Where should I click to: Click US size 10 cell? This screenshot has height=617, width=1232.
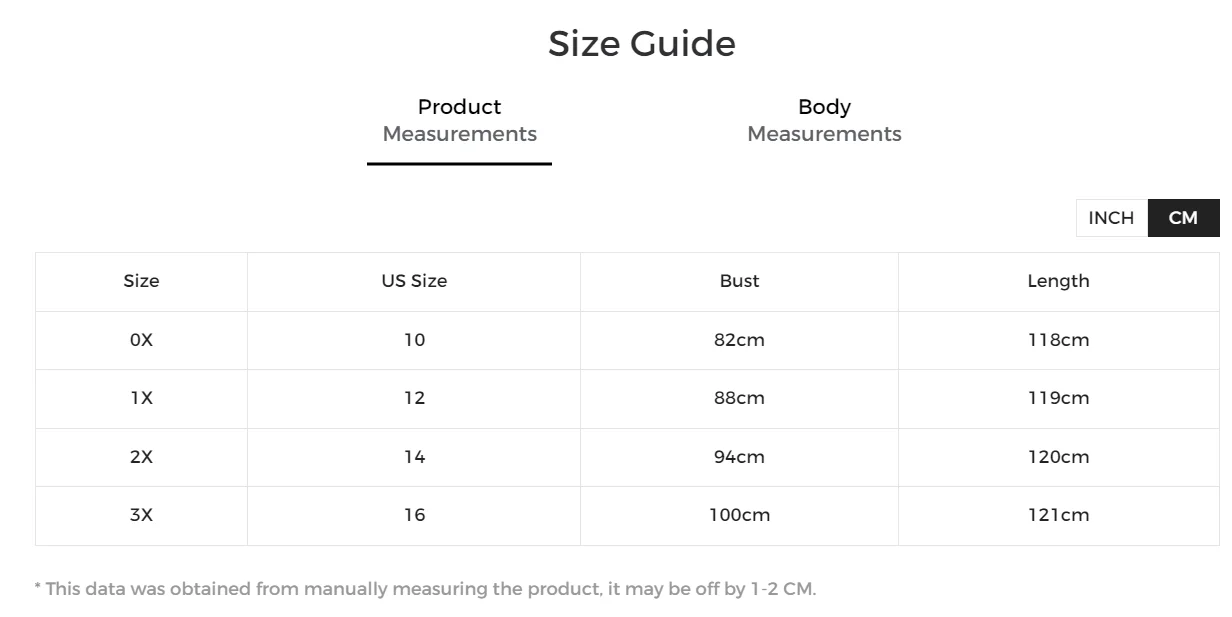[414, 340]
